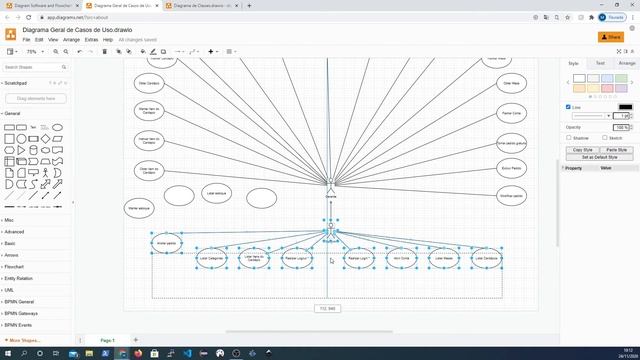
Task: Open the black line color swatch
Action: point(625,107)
